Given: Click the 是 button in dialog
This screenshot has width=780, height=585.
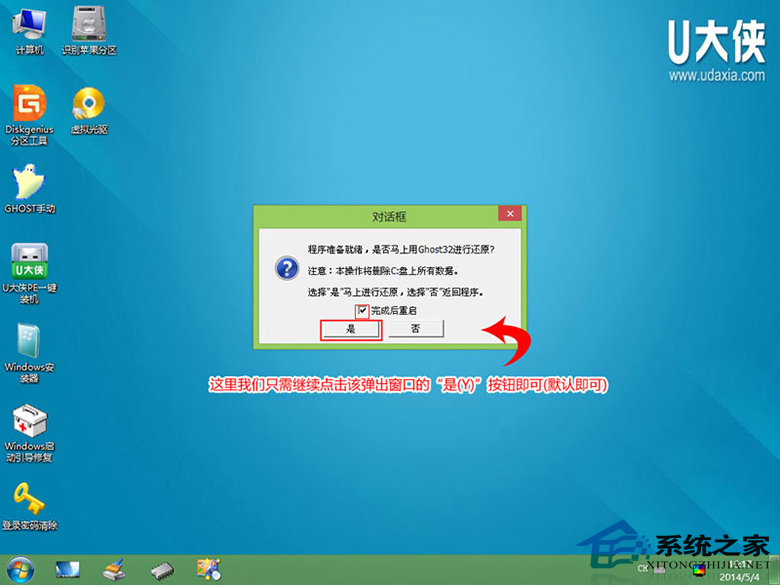Looking at the screenshot, I should 351,329.
